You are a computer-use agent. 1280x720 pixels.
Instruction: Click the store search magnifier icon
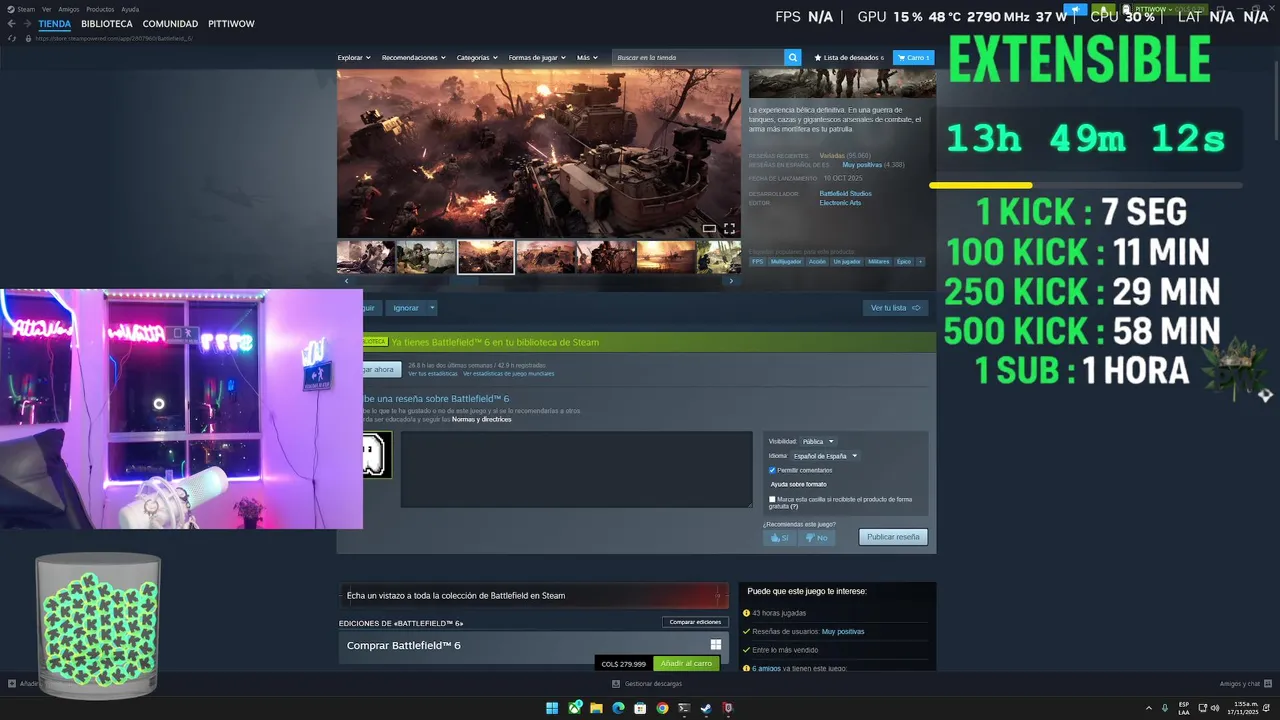[x=793, y=58]
